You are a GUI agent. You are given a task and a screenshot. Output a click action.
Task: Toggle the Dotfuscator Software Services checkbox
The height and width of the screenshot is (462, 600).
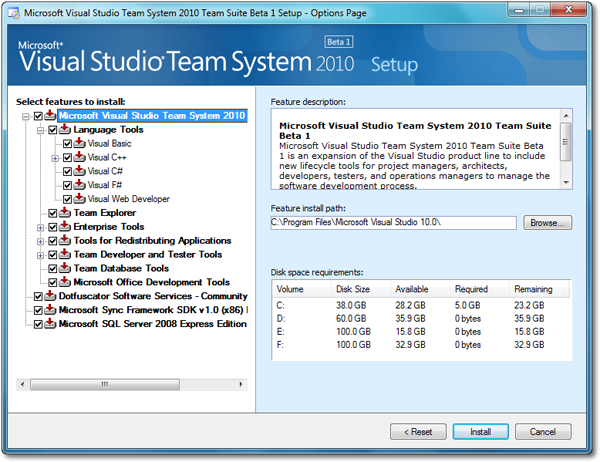(38, 297)
